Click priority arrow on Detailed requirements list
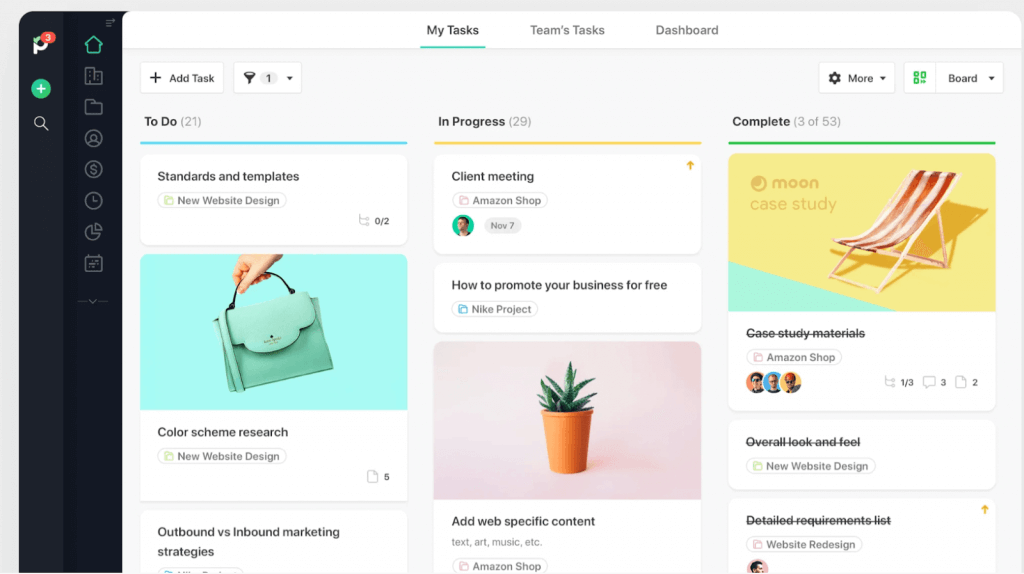The image size is (1024, 574). (x=984, y=509)
